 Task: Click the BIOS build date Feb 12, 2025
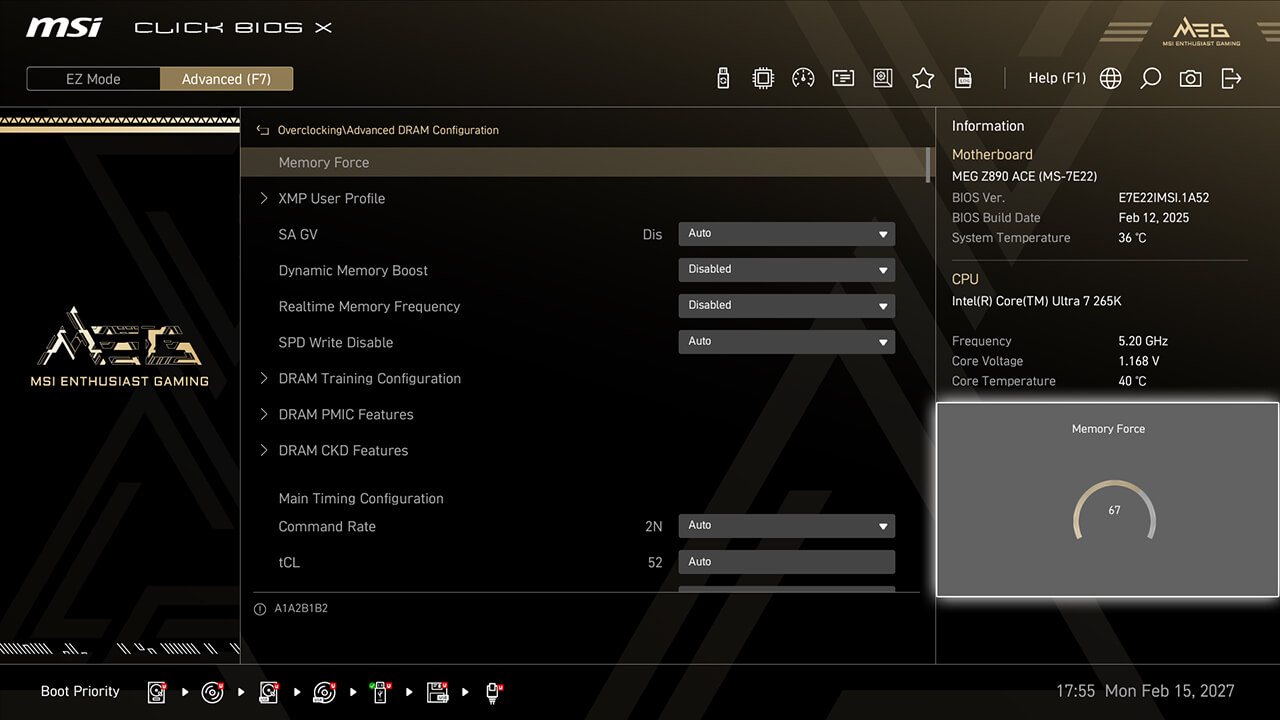pyautogui.click(x=1154, y=218)
